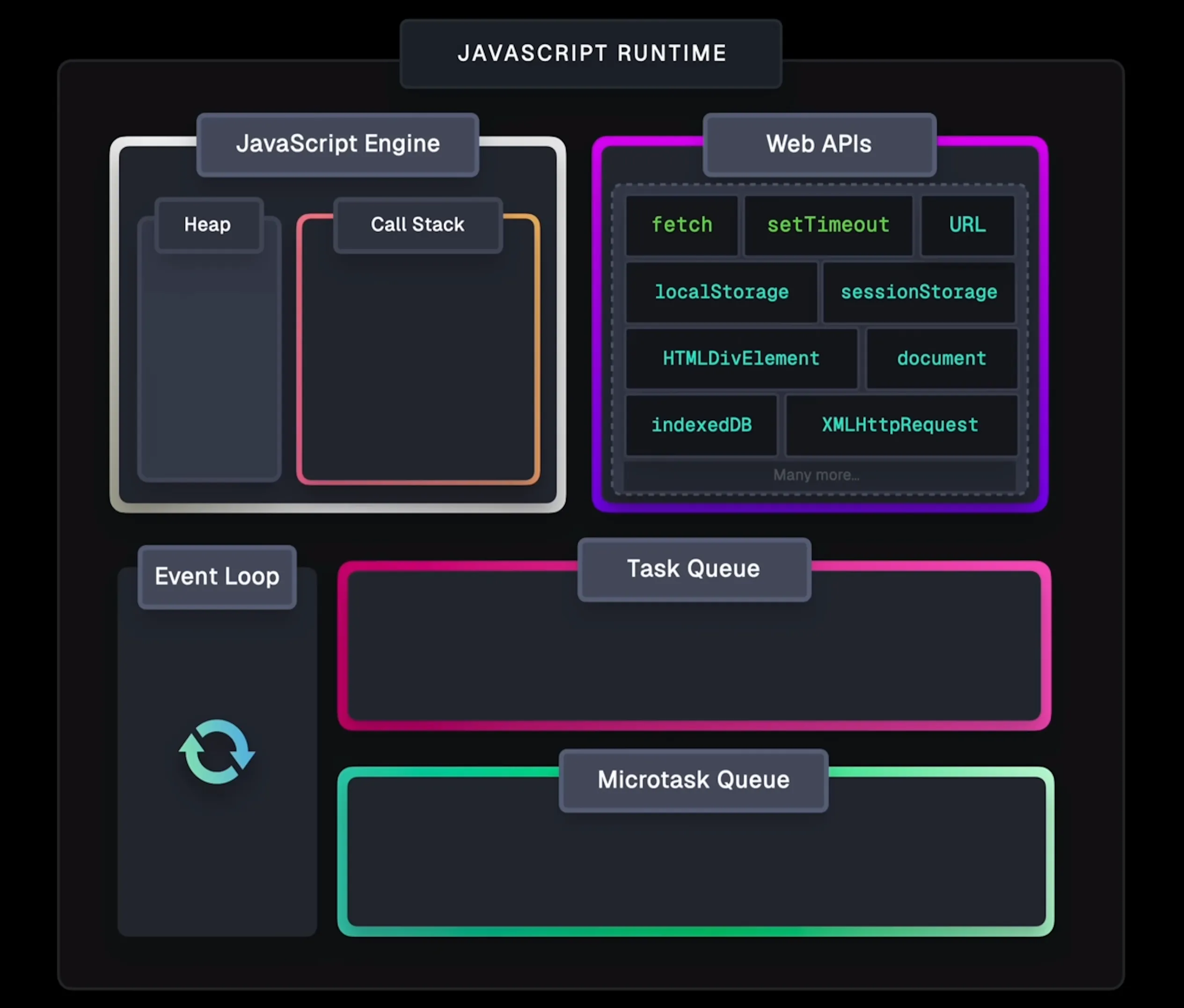Viewport: 1184px width, 1008px height.
Task: Expand the Task Queue section
Action: pos(693,568)
